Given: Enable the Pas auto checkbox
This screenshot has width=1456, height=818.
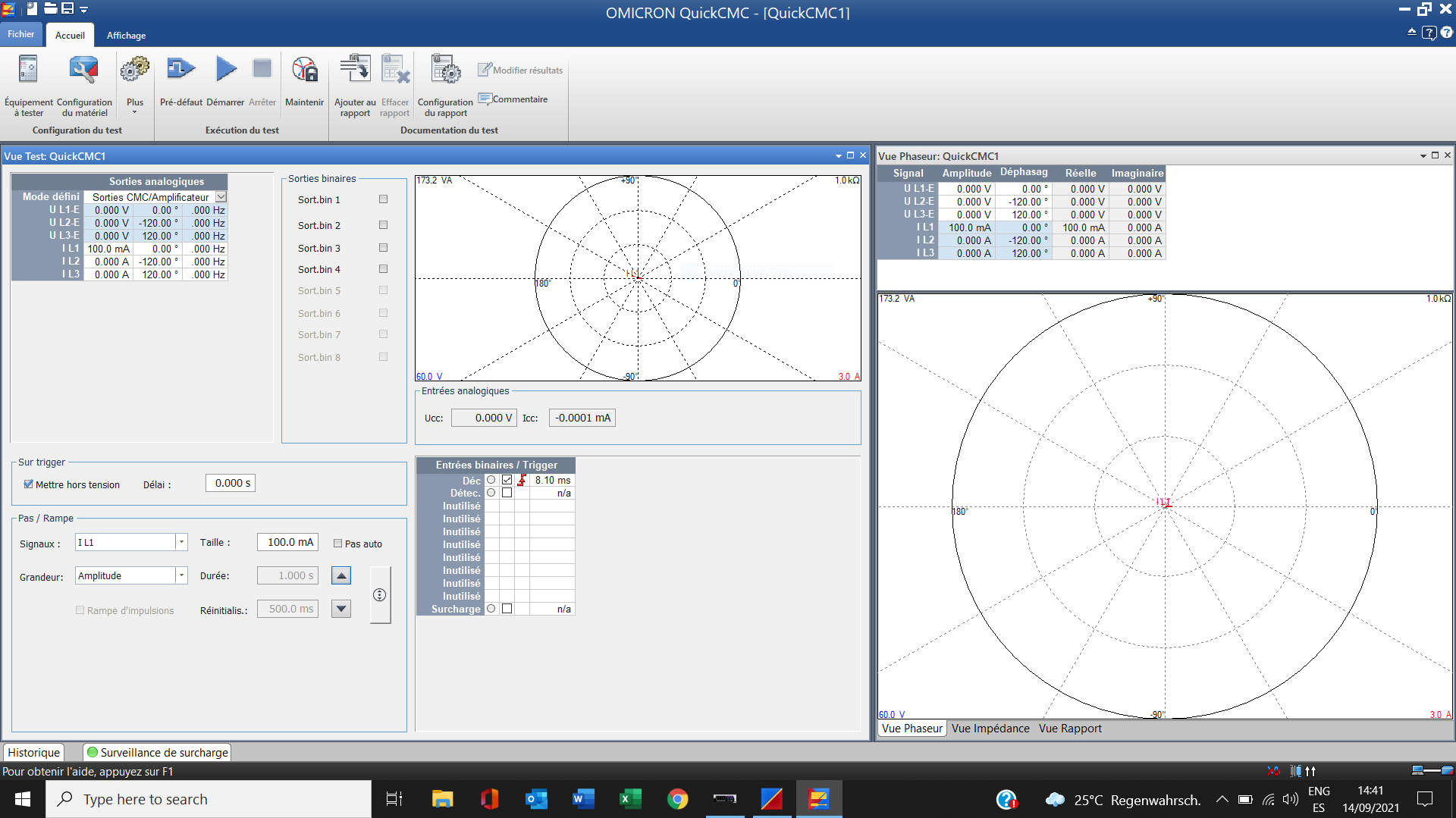Looking at the screenshot, I should (x=338, y=544).
